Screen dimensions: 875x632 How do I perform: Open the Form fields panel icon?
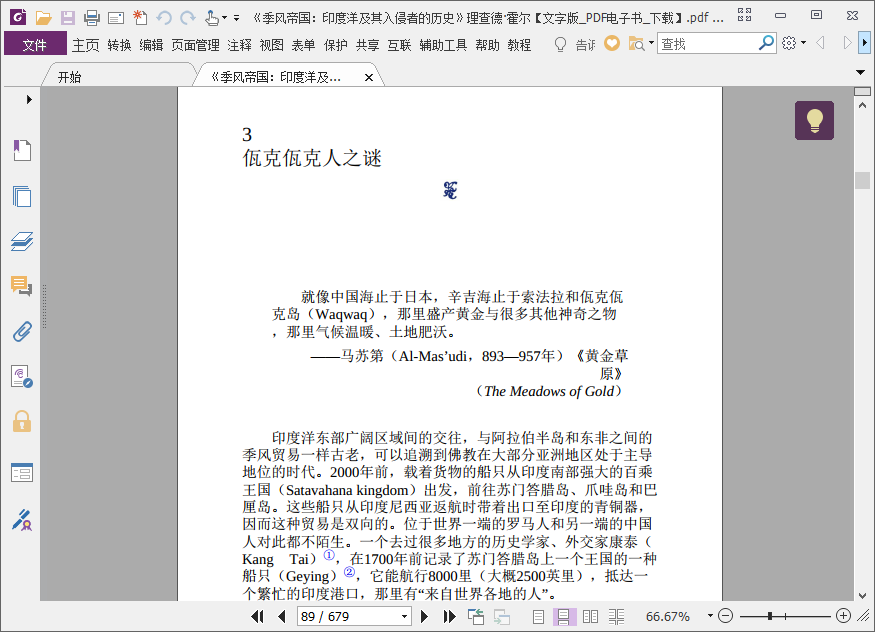pos(22,473)
